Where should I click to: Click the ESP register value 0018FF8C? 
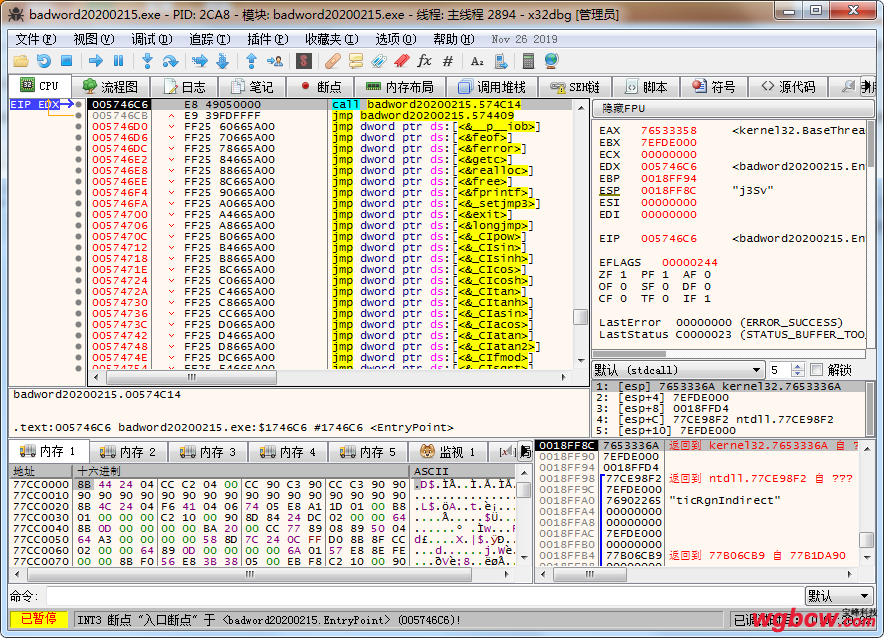[669, 190]
